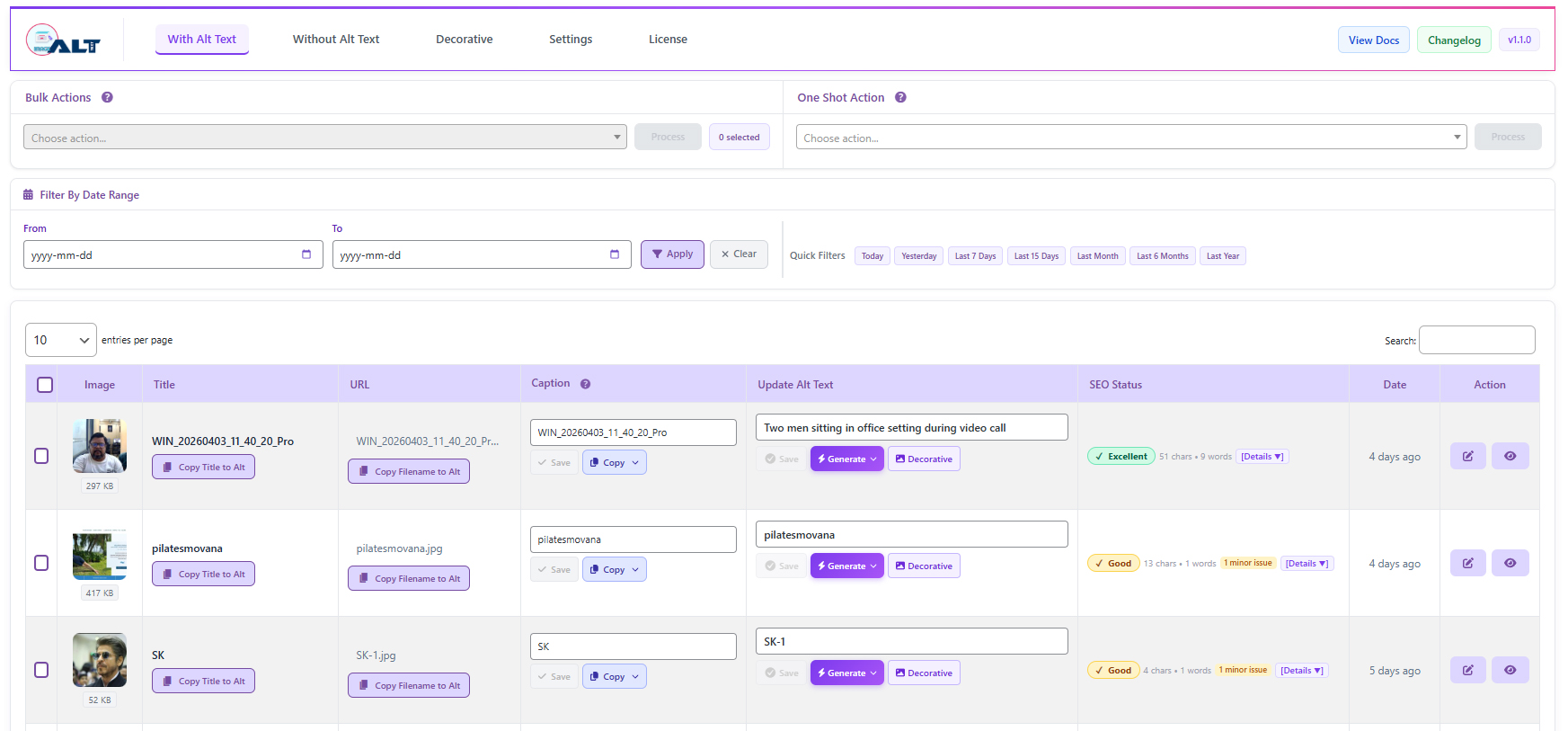Tick the select-all checkbox in table header
Screen dimensions: 1568x731
(45, 385)
